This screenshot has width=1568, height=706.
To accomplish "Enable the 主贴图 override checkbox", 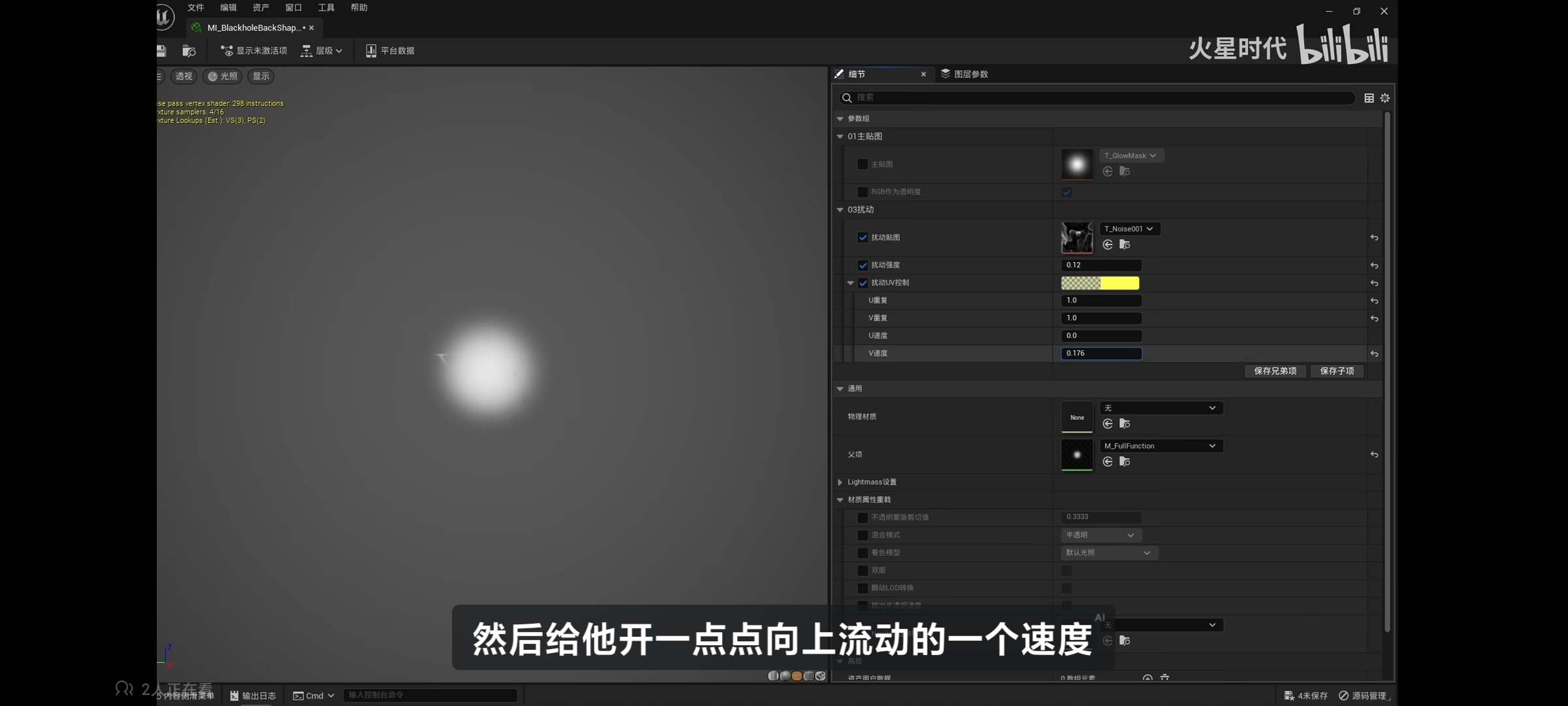I will (x=862, y=164).
